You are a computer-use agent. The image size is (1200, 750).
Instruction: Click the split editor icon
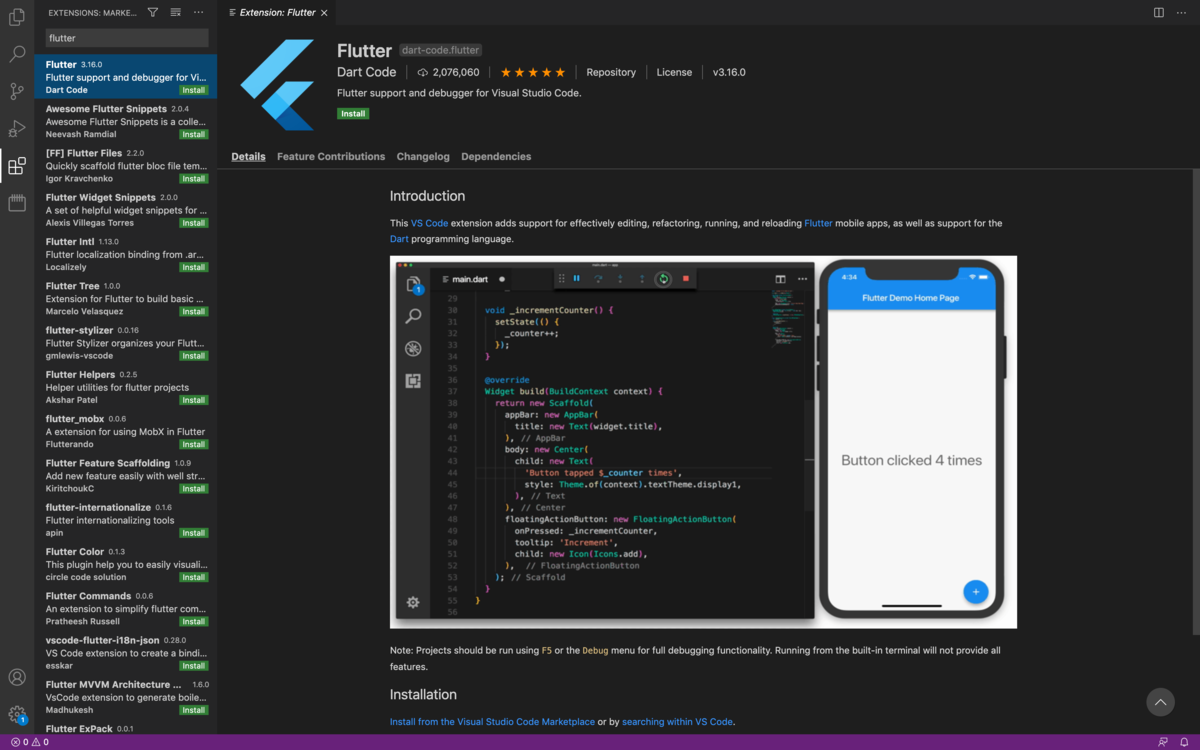click(1158, 12)
